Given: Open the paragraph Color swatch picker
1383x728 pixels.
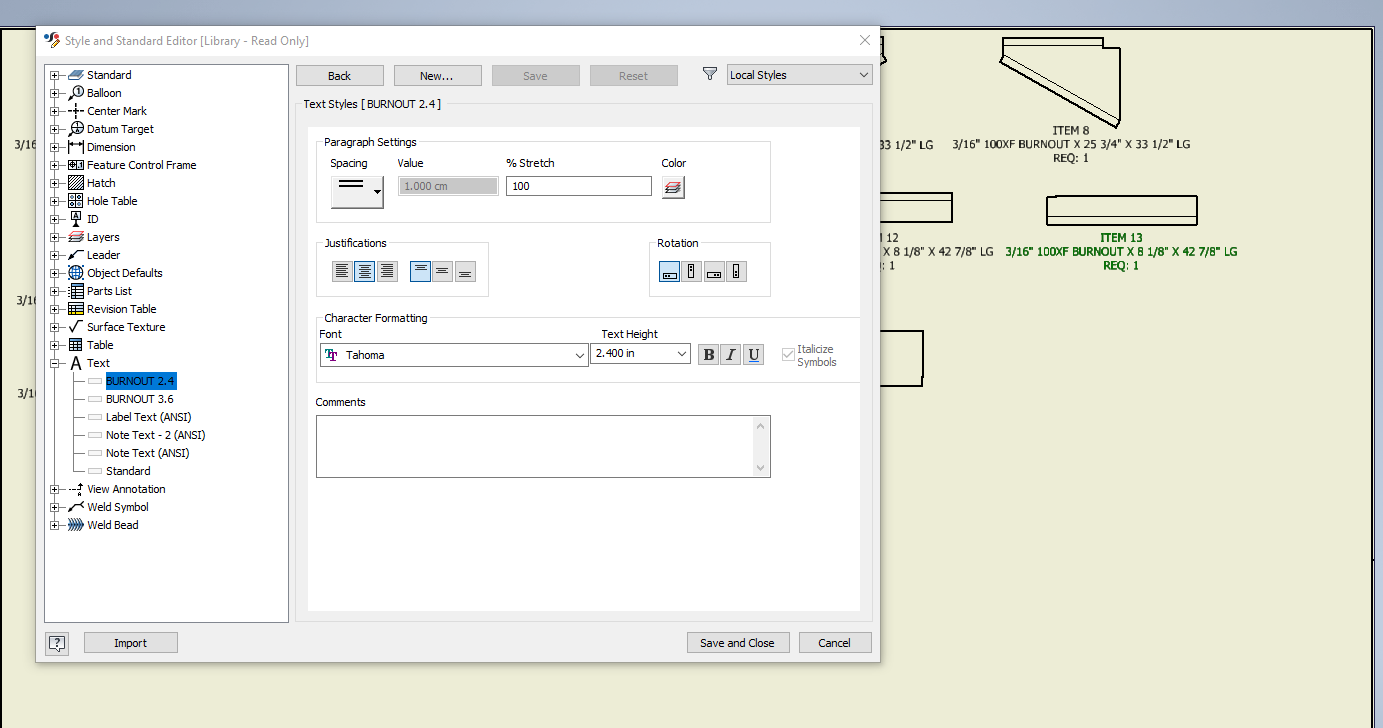Looking at the screenshot, I should (x=672, y=186).
